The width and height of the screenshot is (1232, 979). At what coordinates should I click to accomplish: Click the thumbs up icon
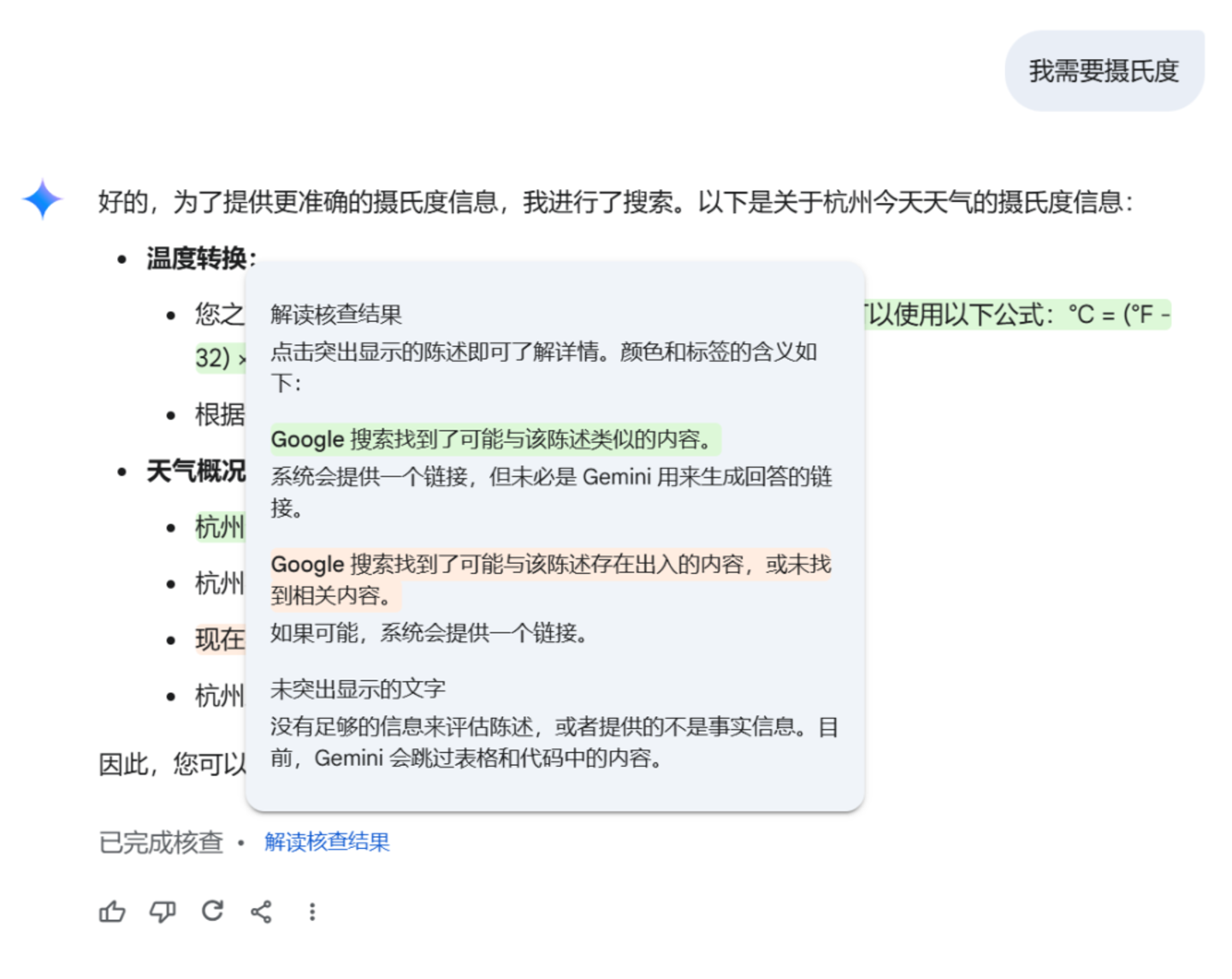pos(112,912)
